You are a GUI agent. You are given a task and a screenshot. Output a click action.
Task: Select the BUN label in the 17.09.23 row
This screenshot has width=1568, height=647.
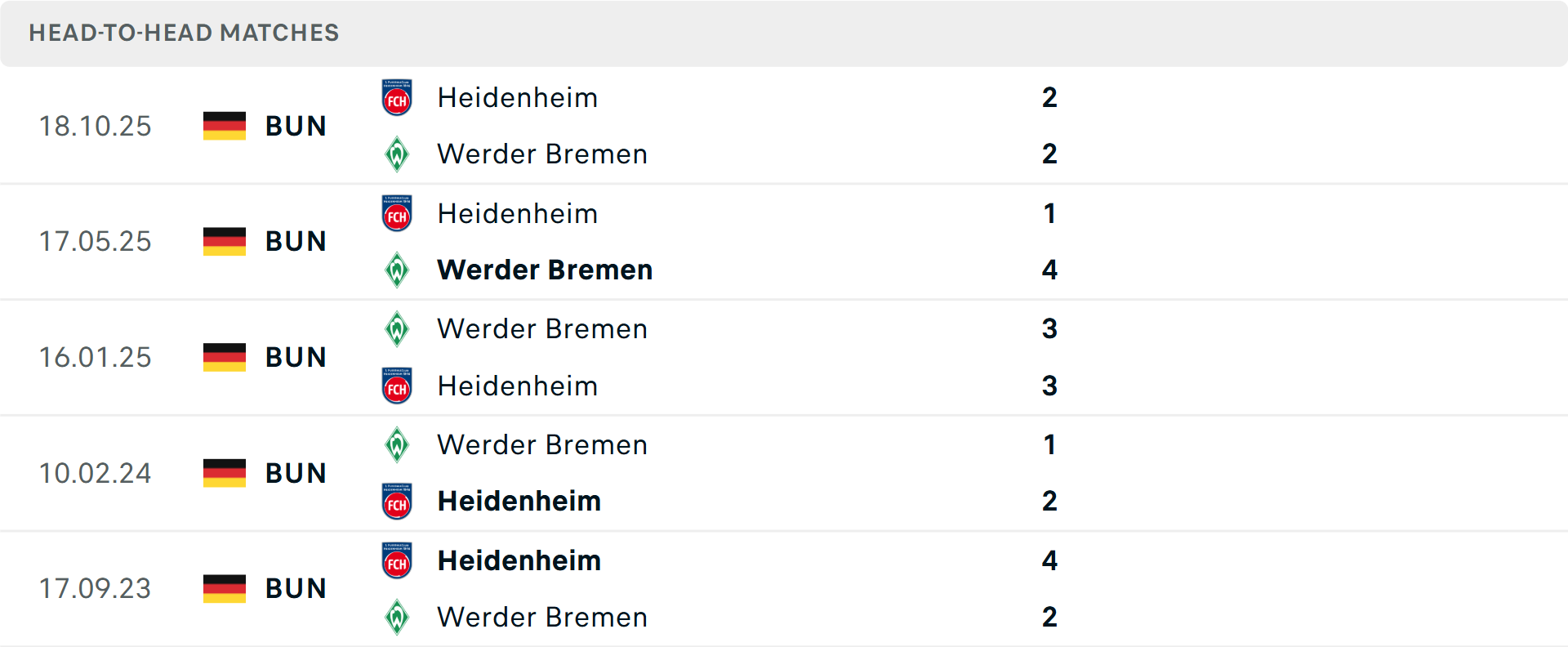296,588
